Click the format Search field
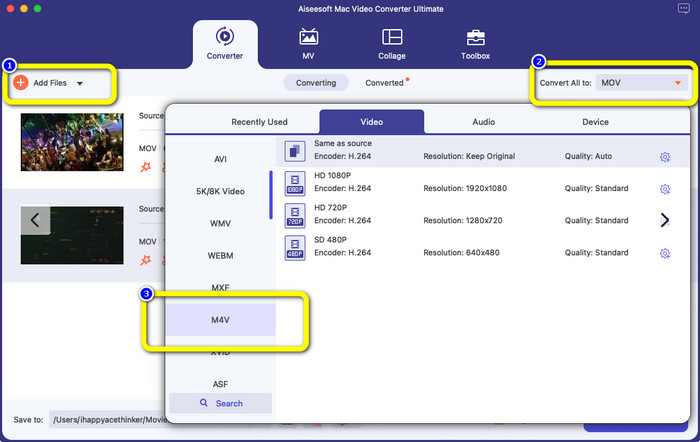This screenshot has width=700, height=442. [x=221, y=403]
